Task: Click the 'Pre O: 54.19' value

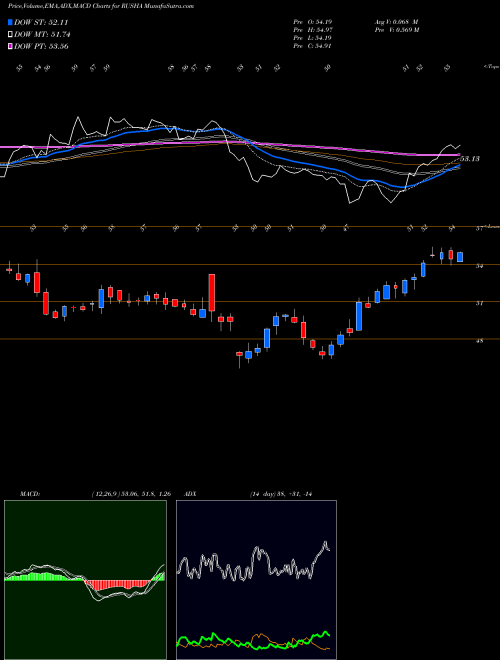Action: (312, 22)
